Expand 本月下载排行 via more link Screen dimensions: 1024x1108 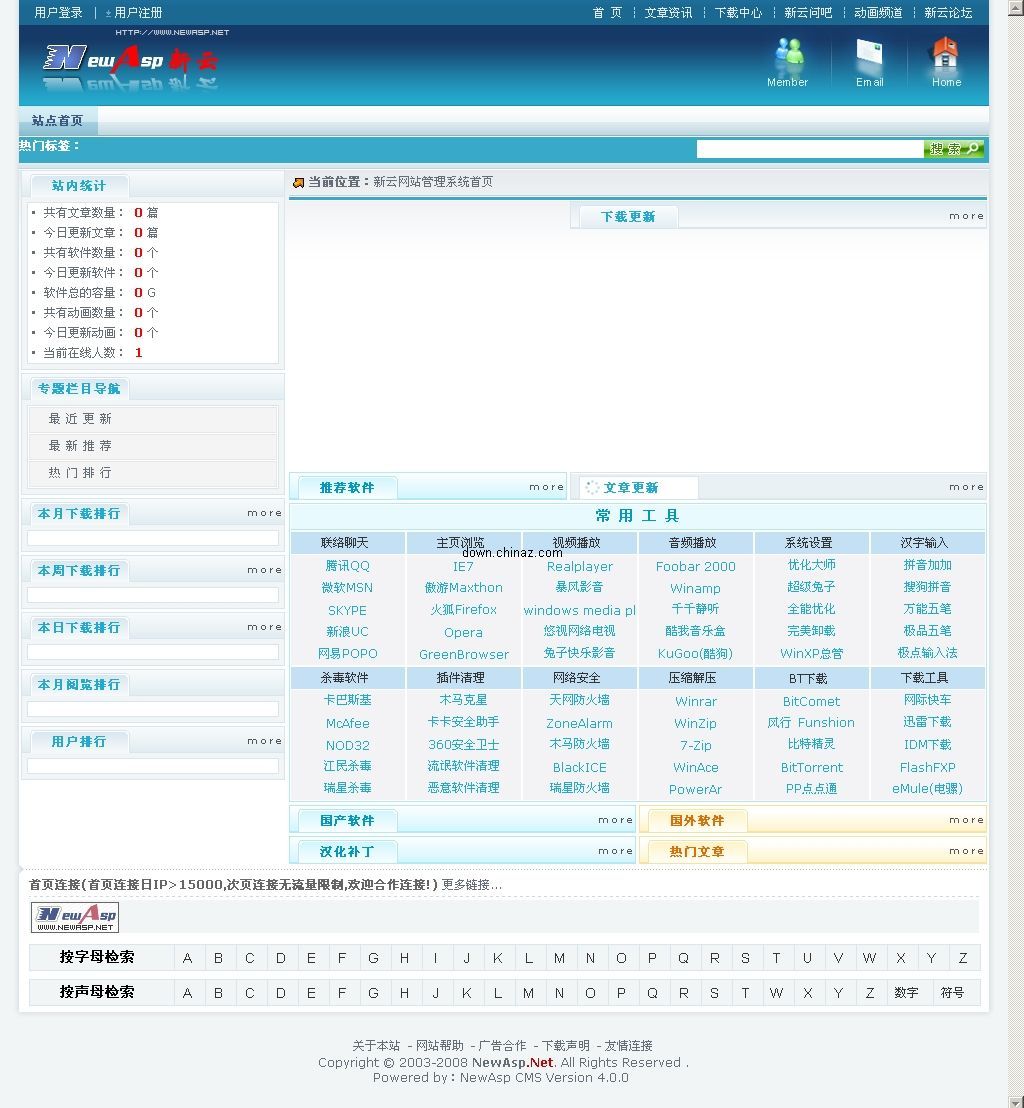[x=265, y=513]
